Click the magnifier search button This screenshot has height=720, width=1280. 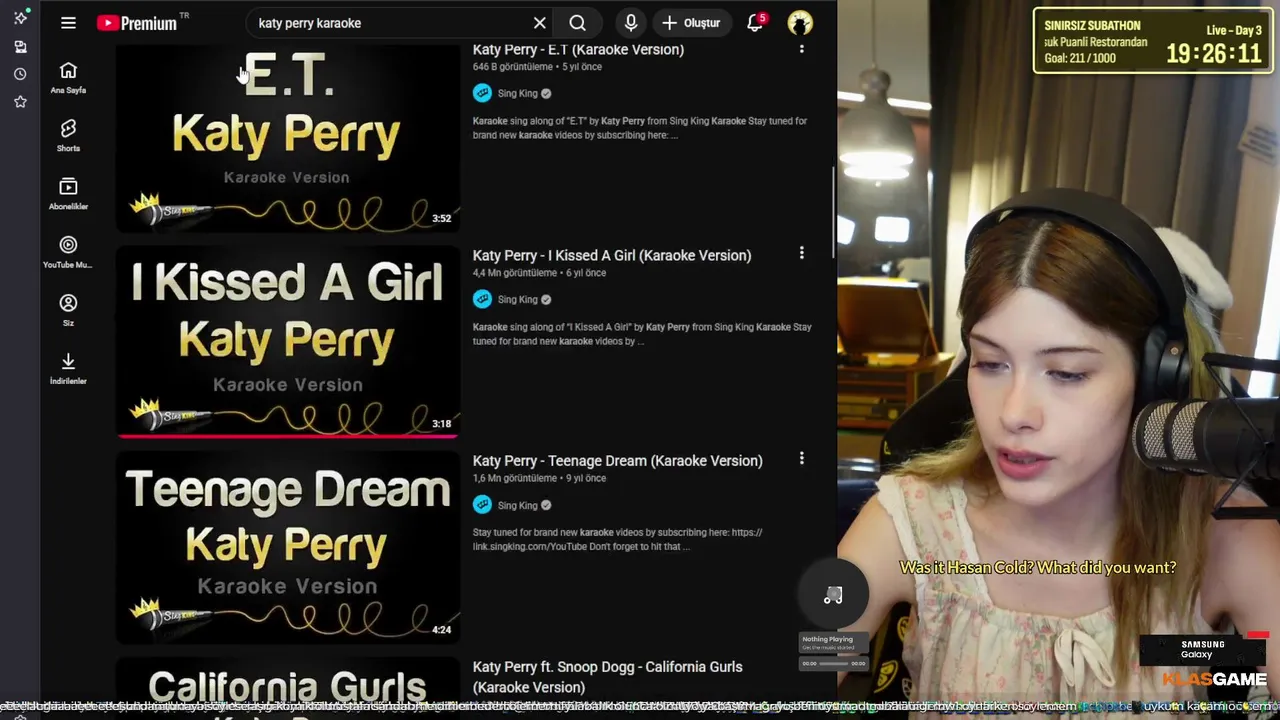[x=578, y=23]
